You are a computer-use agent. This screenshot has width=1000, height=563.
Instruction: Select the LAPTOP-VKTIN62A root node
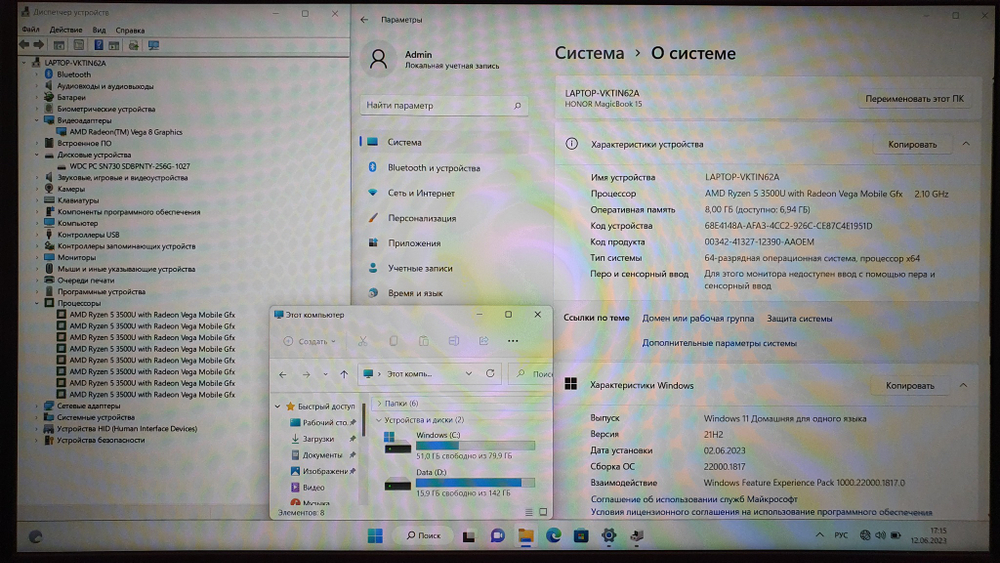point(75,63)
